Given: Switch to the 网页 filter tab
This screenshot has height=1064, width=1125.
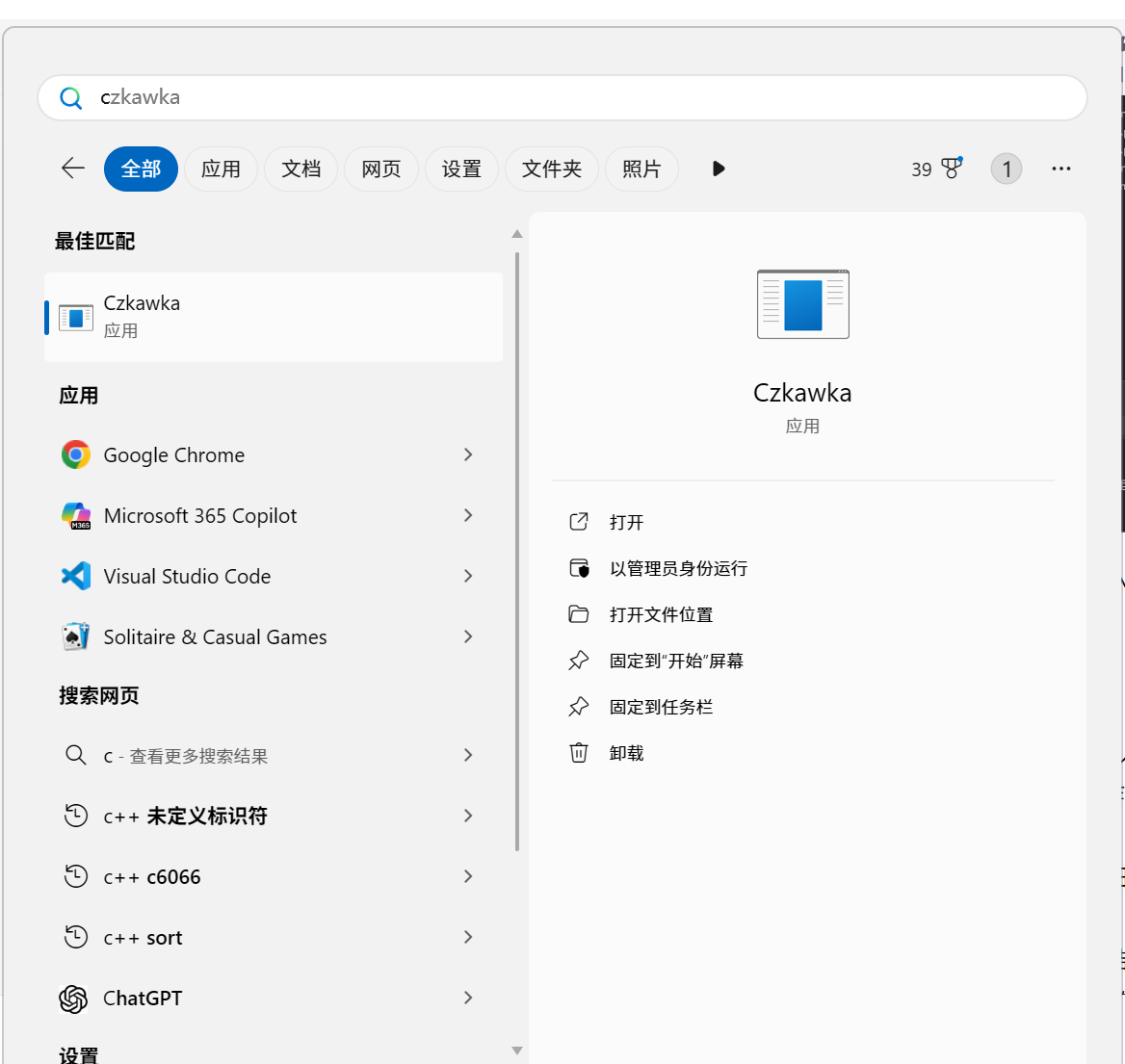Looking at the screenshot, I should (x=381, y=169).
